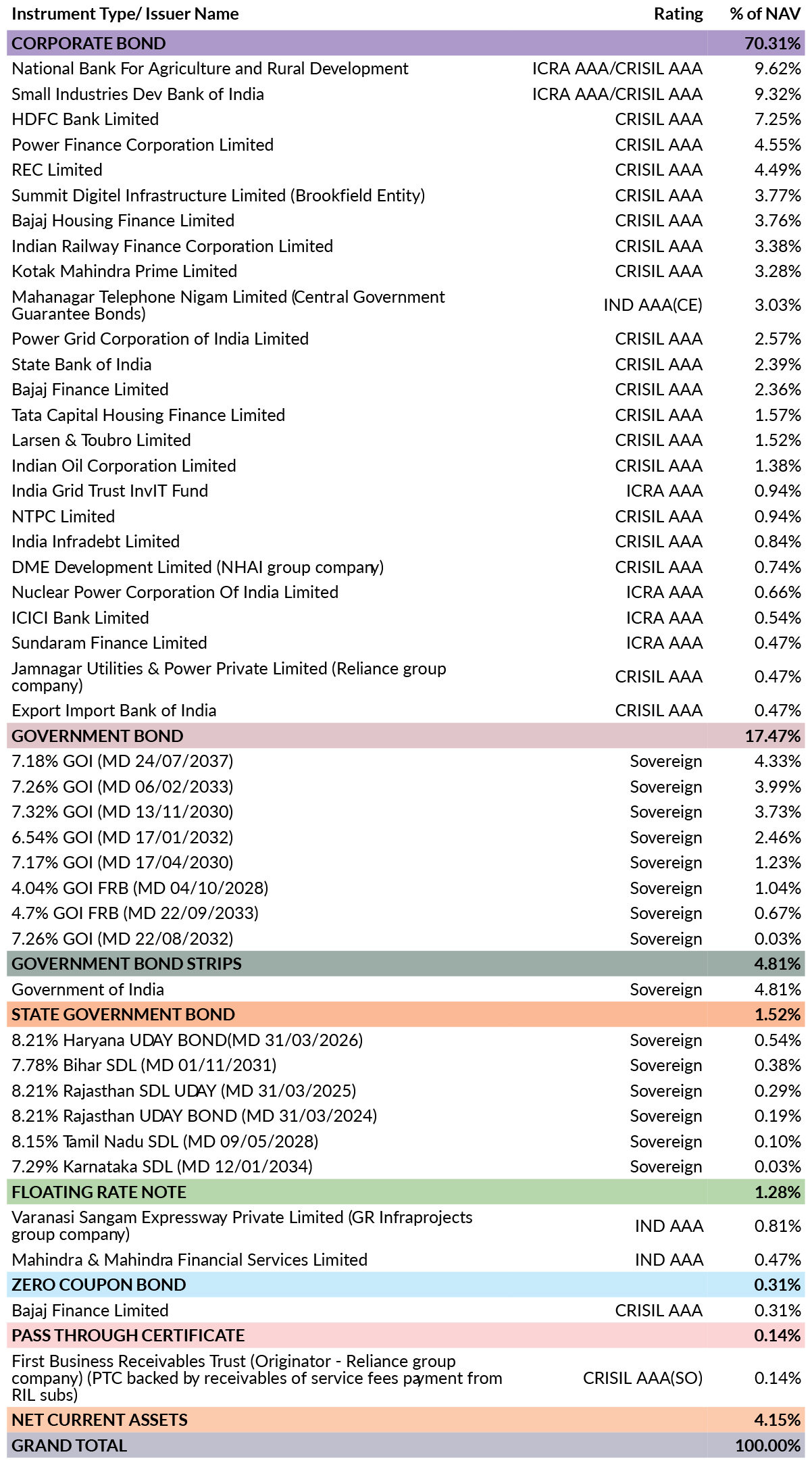
Task: Select the GOVERNMENT BOND STRIPS header row
Action: (406, 964)
